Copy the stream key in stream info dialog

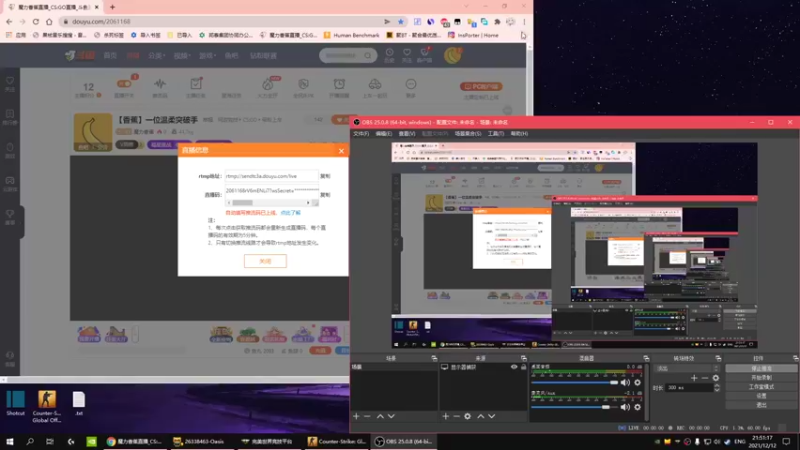[x=325, y=194]
